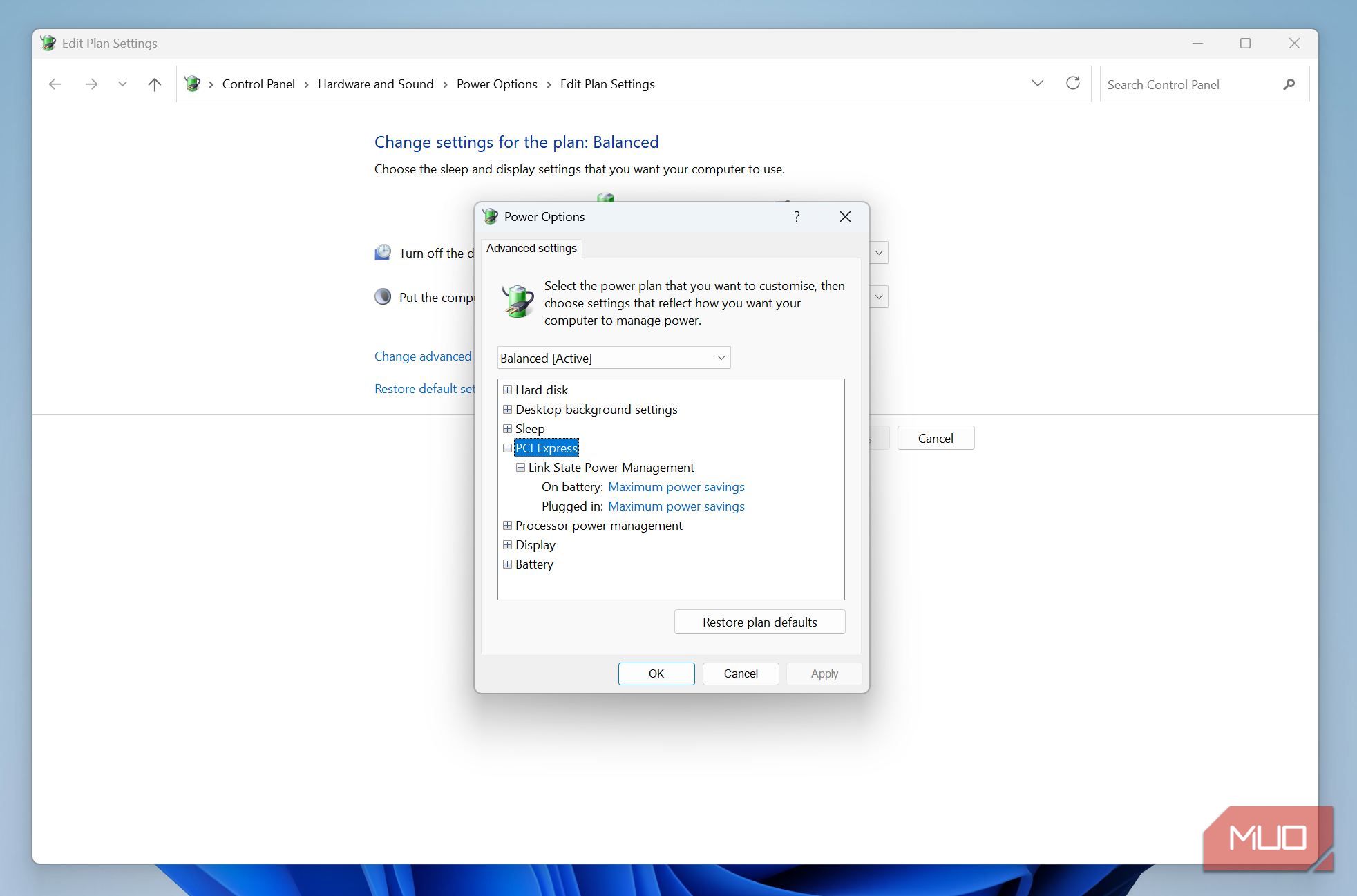Click Restore default settings link
This screenshot has height=896, width=1357.
[x=424, y=389]
